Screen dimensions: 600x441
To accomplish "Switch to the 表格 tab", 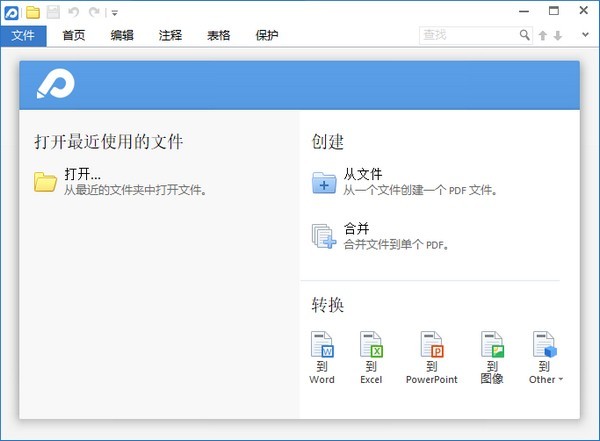I will 218,36.
